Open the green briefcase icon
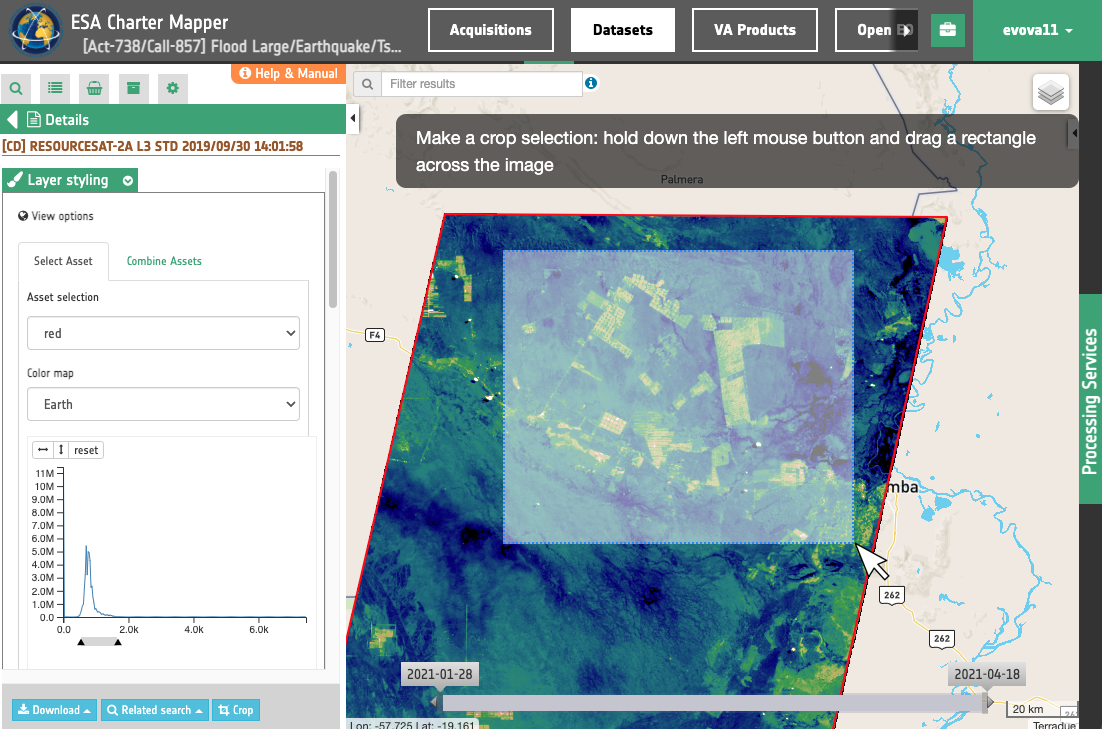This screenshot has width=1102, height=729. click(x=947, y=30)
